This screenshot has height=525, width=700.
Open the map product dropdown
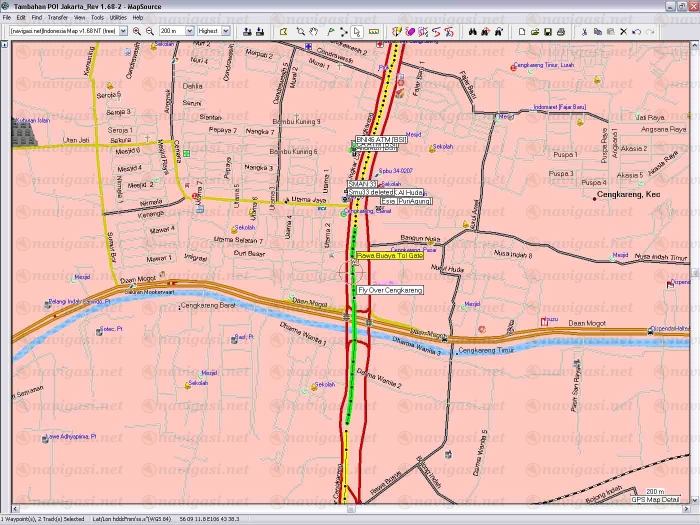coord(125,31)
